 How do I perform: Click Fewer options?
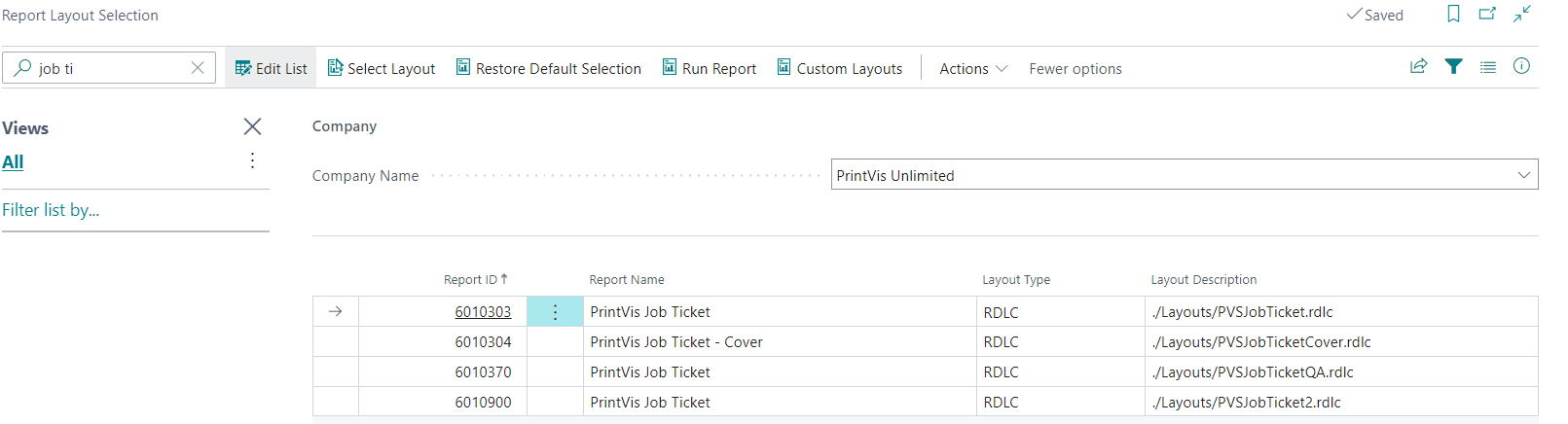[x=1075, y=68]
